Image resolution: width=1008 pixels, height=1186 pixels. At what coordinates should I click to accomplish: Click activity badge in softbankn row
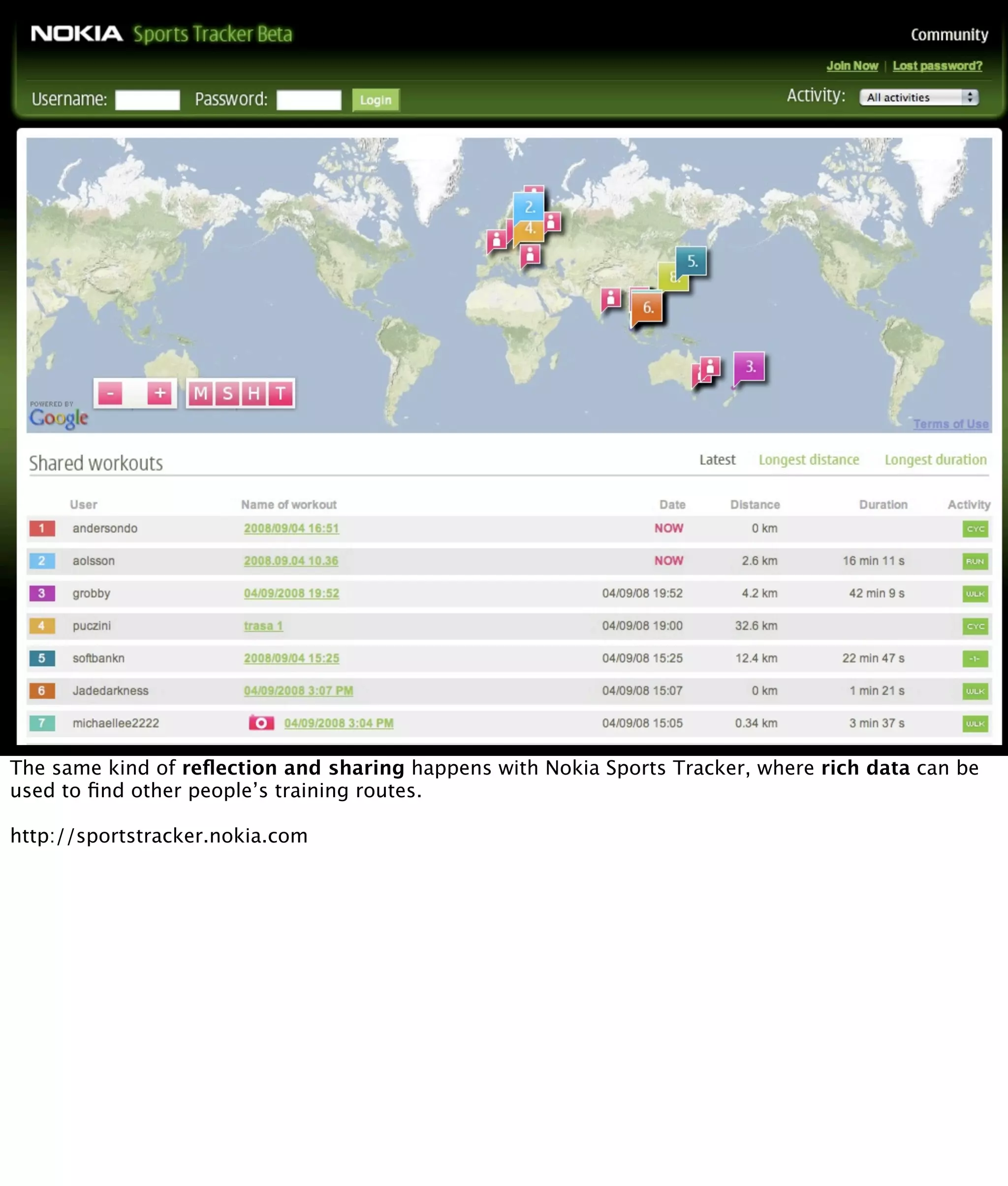click(x=975, y=659)
